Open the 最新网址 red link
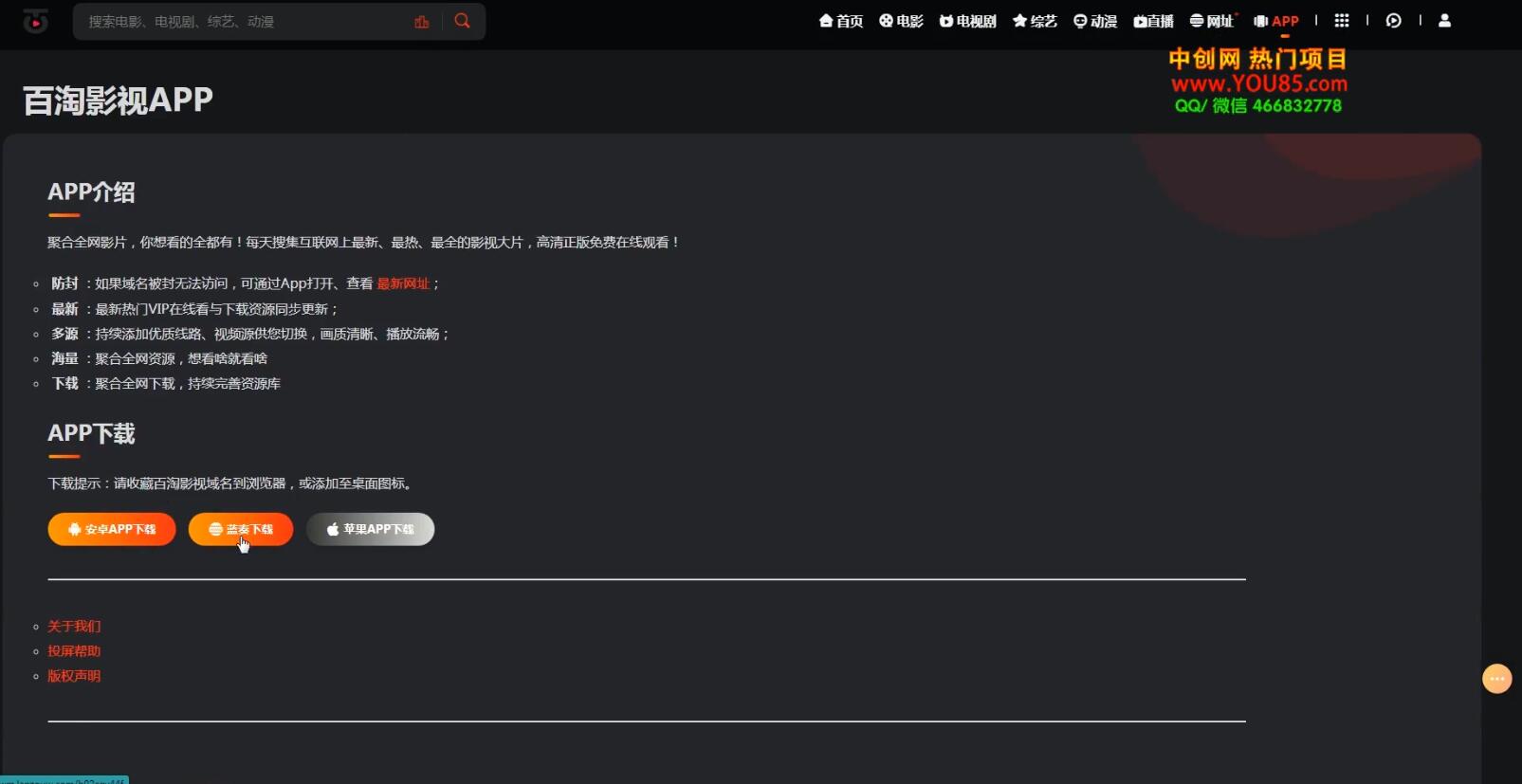The width and height of the screenshot is (1522, 784). pyautogui.click(x=403, y=283)
